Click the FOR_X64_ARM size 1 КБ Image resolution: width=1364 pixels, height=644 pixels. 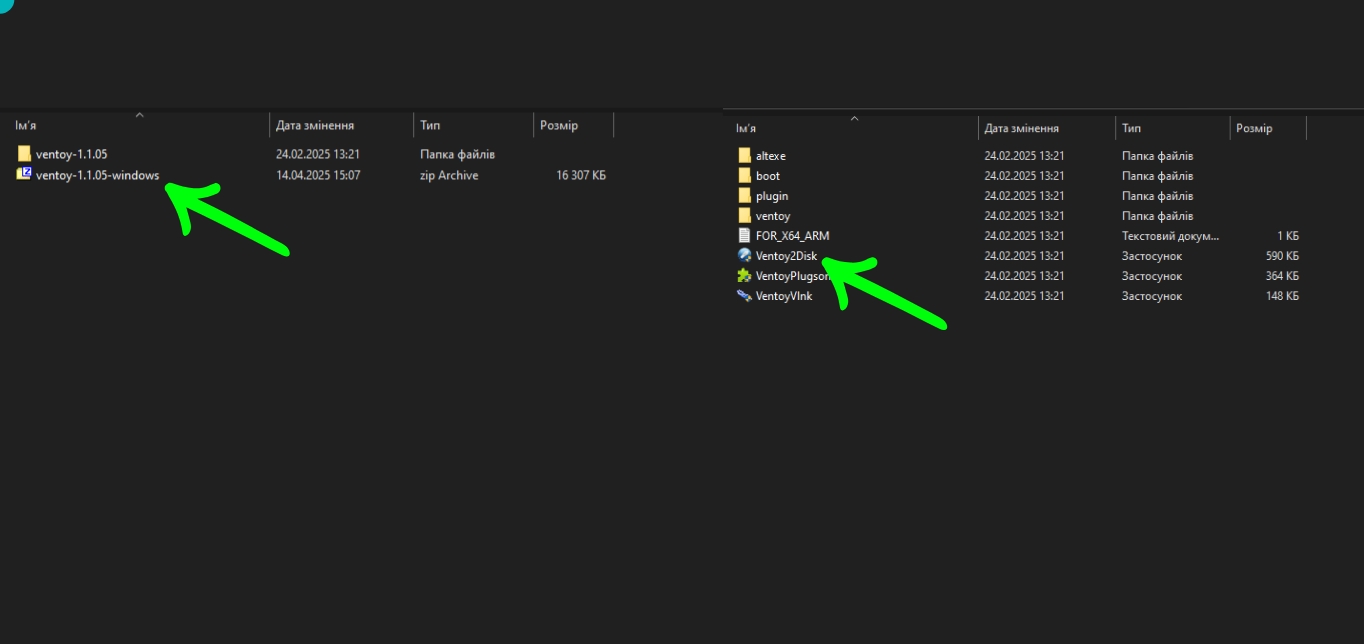click(1288, 236)
